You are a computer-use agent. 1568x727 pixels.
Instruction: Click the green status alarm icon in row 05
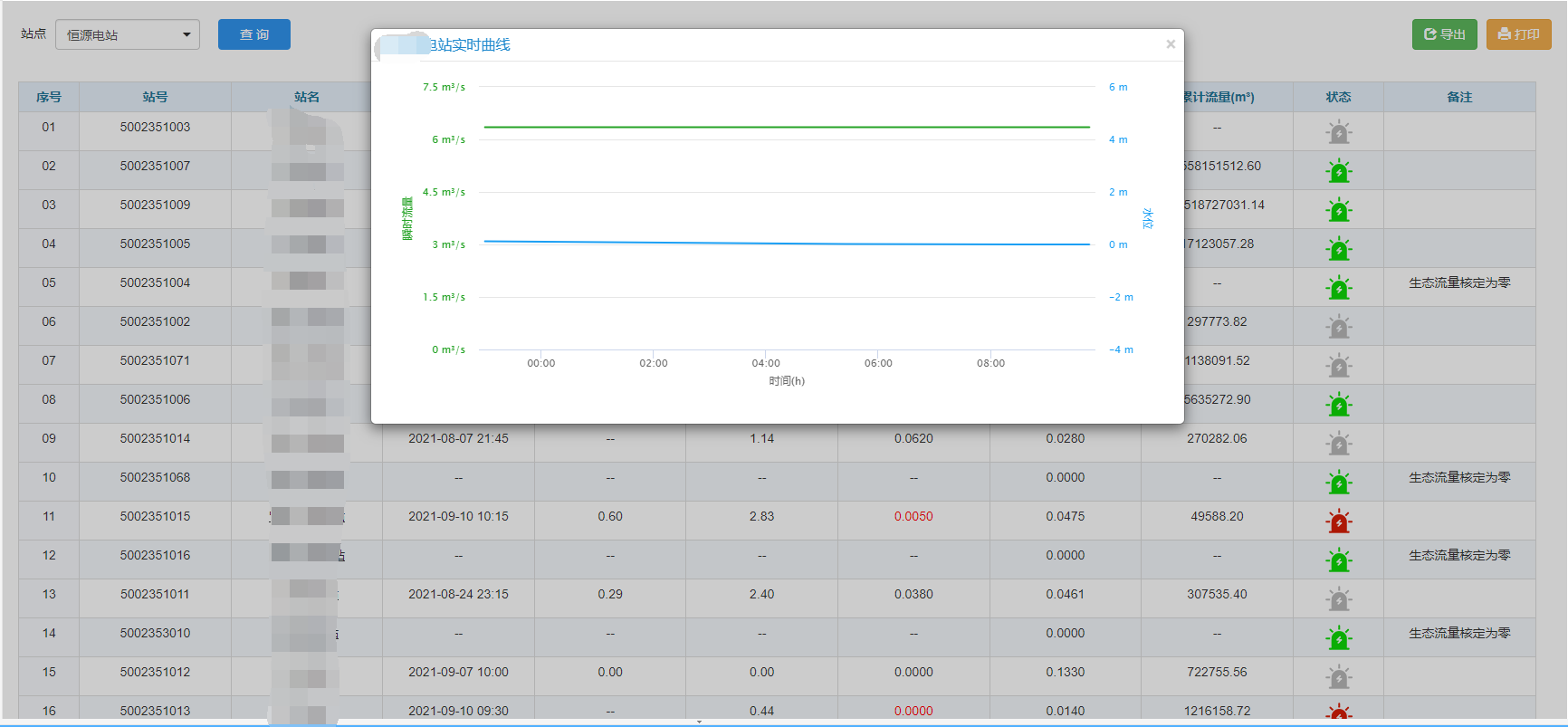click(x=1338, y=289)
